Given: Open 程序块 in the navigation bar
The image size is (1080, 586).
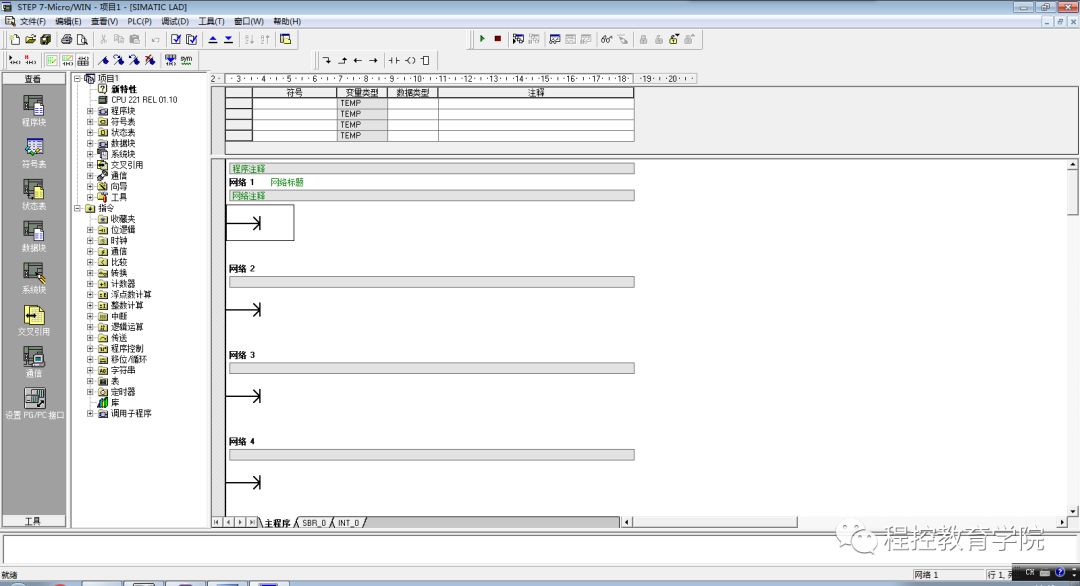Looking at the screenshot, I should [x=34, y=110].
